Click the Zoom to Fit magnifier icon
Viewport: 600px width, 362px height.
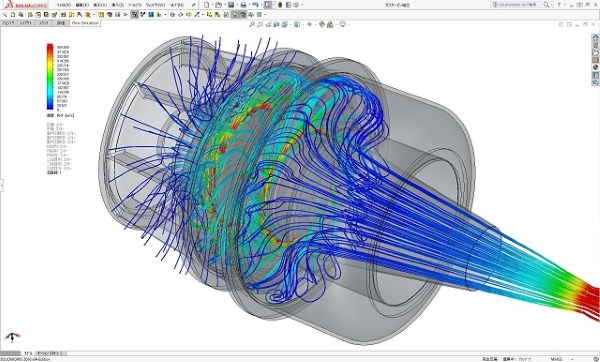pyautogui.click(x=252, y=24)
